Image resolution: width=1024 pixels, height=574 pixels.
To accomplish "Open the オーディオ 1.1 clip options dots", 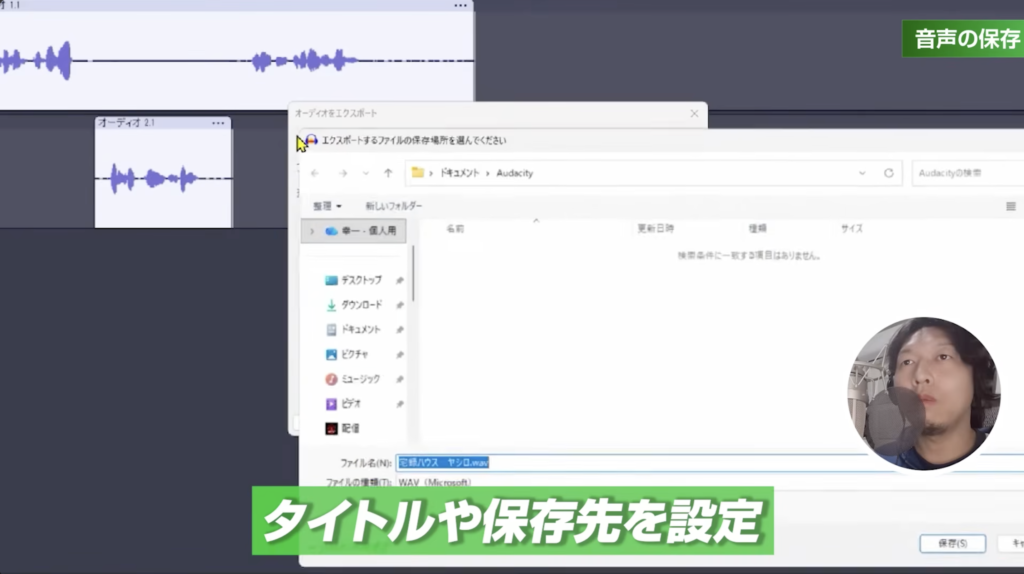I will [x=460, y=6].
